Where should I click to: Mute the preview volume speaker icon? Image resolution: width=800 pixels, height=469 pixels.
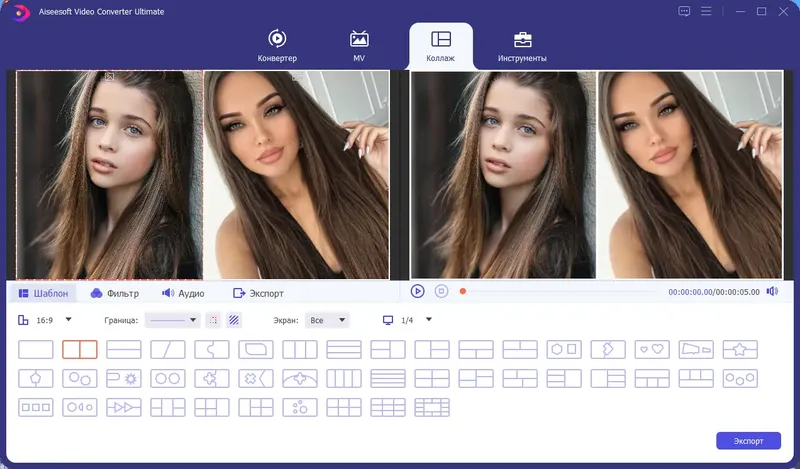[772, 291]
